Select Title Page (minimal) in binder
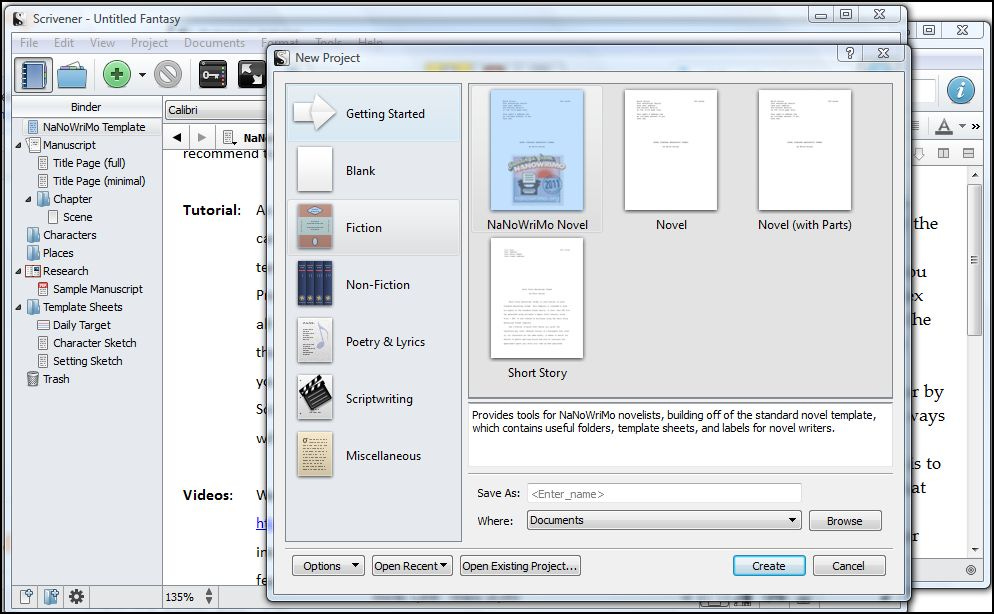The height and width of the screenshot is (614, 994). coord(99,181)
